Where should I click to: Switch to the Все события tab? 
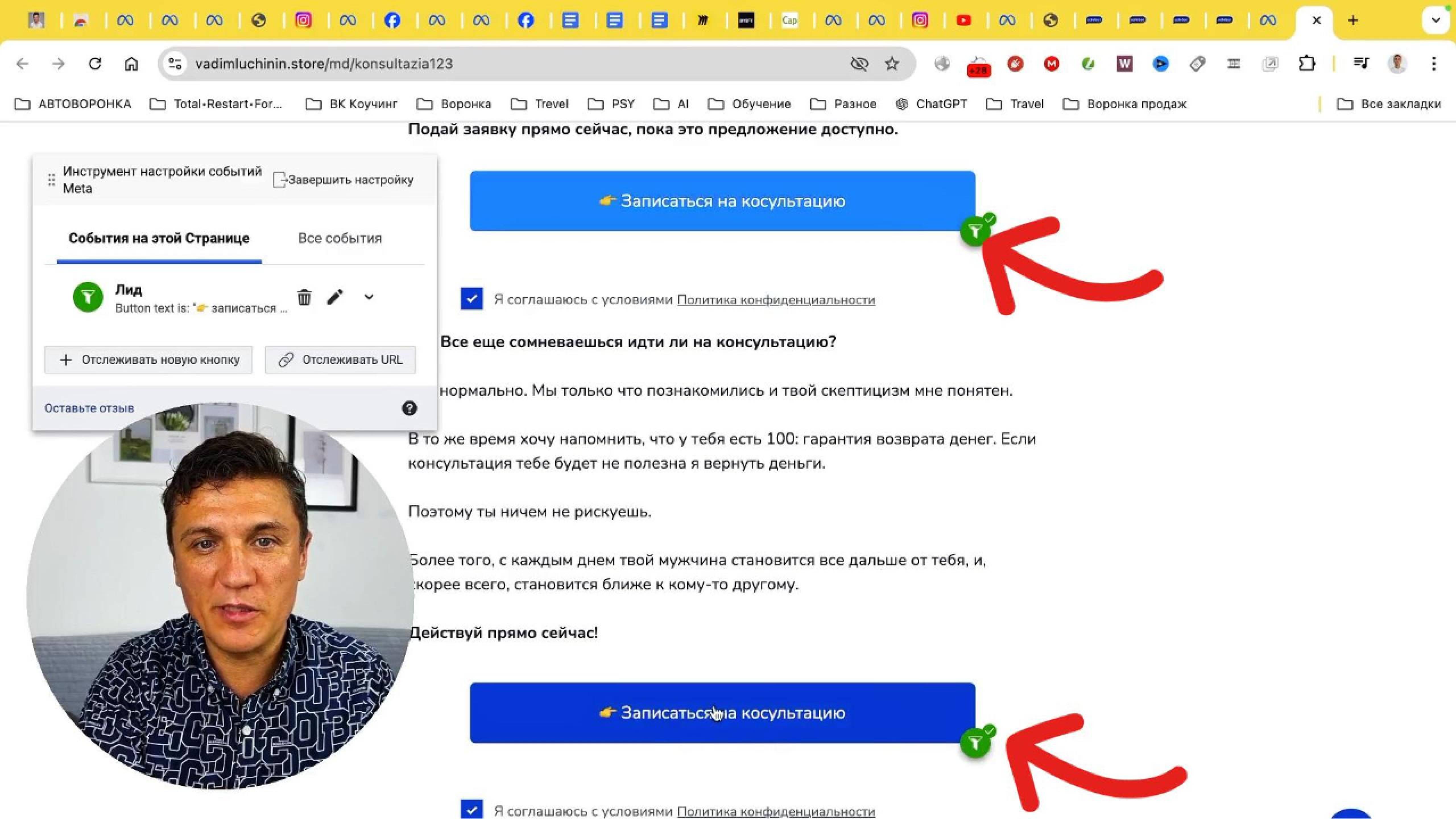pyautogui.click(x=340, y=238)
